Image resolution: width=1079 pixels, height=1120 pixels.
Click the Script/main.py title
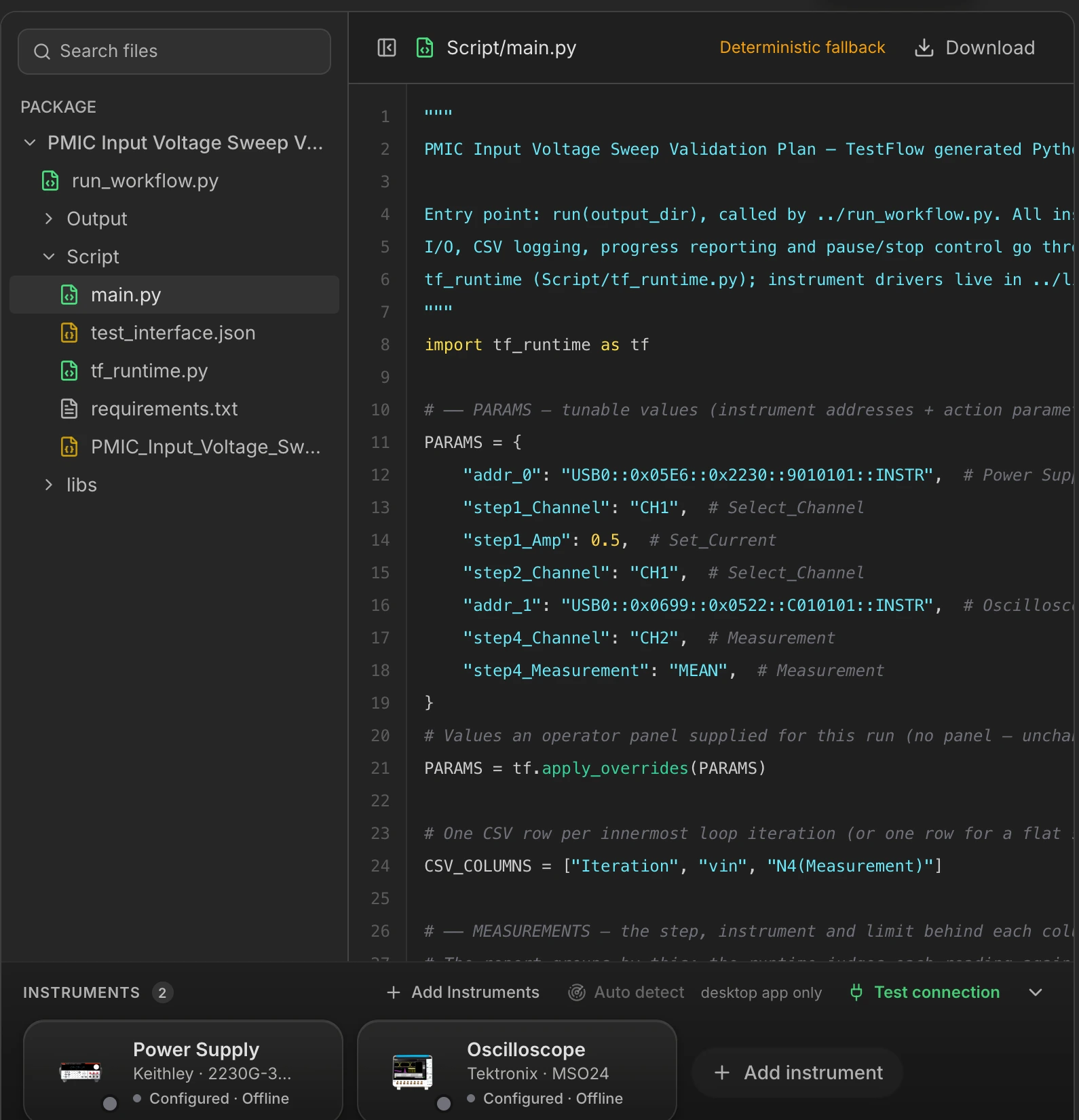[x=511, y=48]
